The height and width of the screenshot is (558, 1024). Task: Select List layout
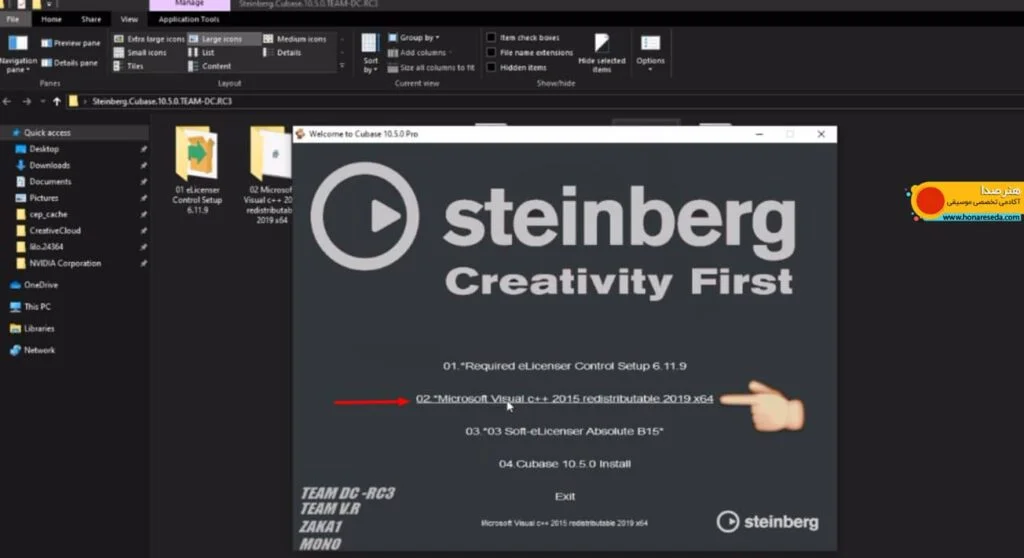point(201,52)
